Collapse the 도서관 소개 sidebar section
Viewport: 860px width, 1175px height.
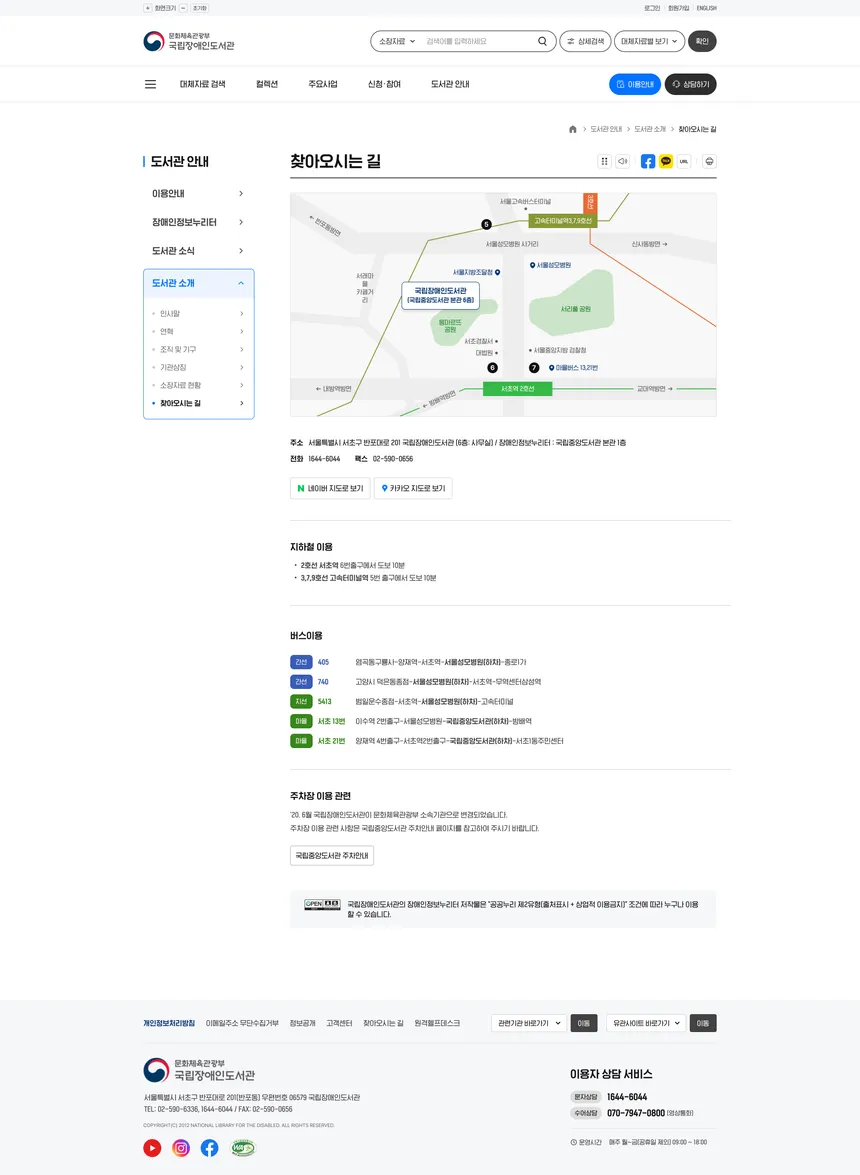pos(199,283)
